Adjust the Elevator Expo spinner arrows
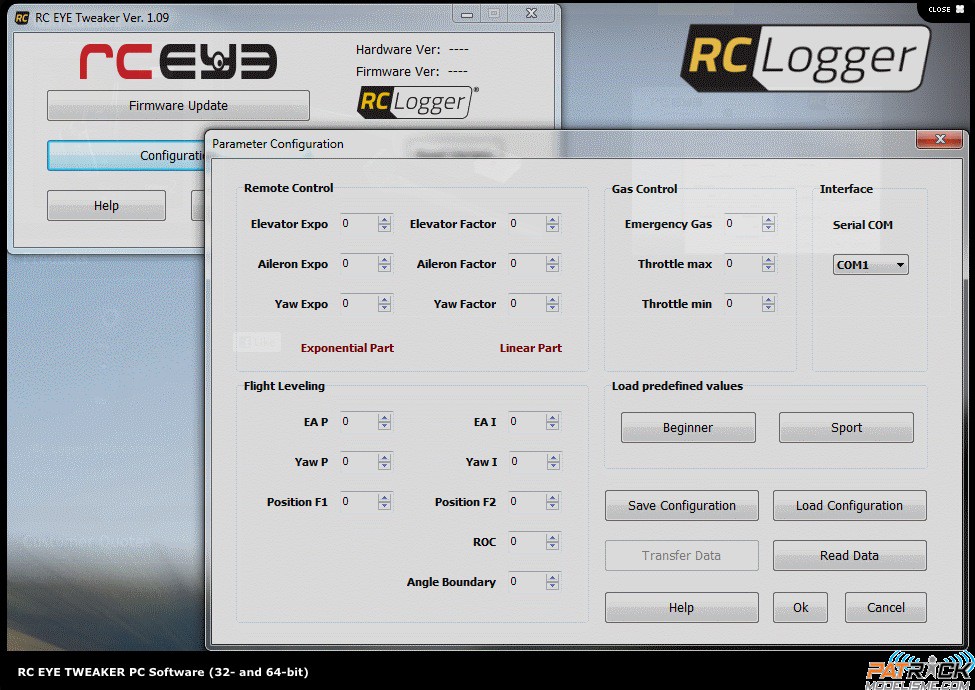Screen dimensions: 975x690 pyautogui.click(x=384, y=224)
